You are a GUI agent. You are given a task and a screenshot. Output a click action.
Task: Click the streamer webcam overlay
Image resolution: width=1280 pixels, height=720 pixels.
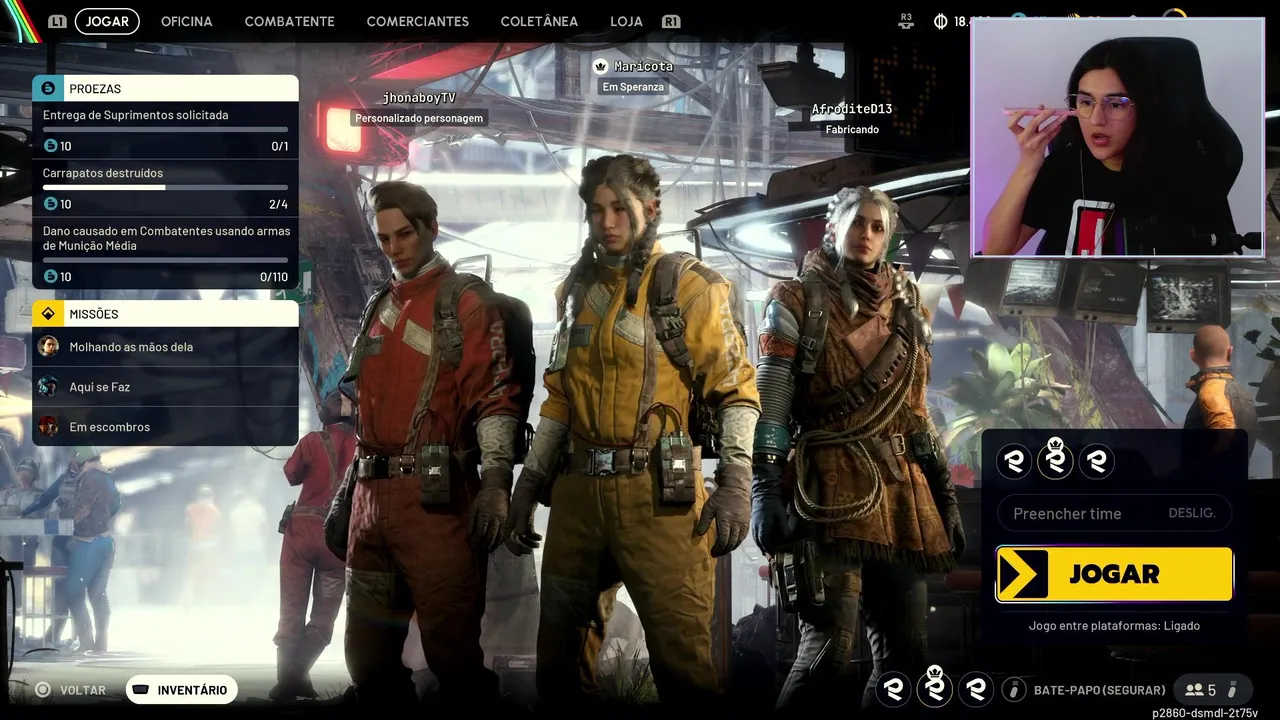tap(1118, 137)
